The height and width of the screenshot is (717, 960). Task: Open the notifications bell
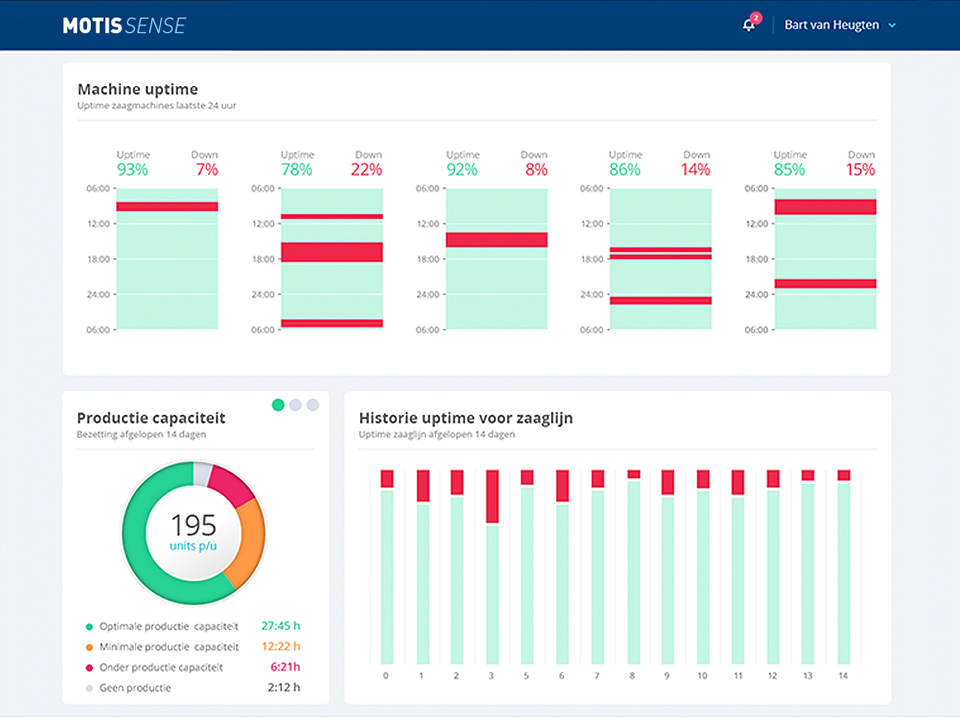coord(749,25)
